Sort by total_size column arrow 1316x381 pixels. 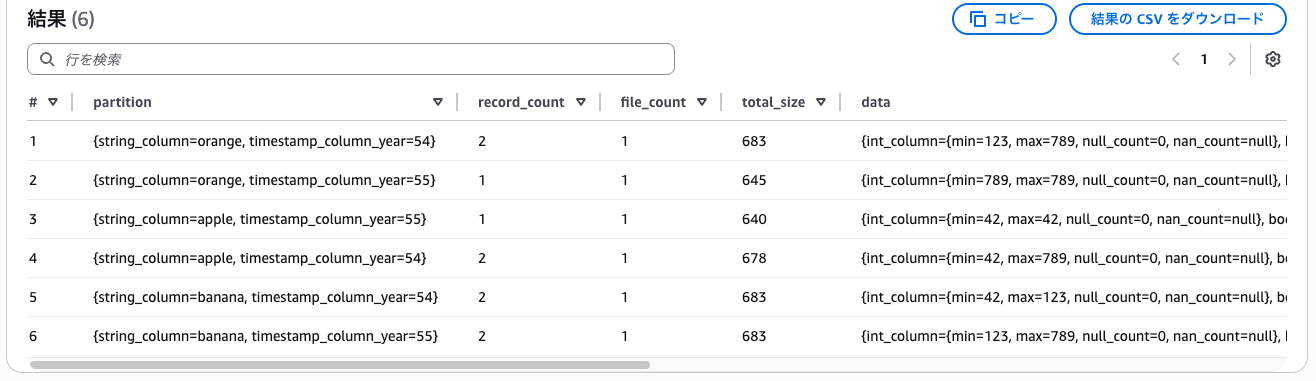point(821,102)
